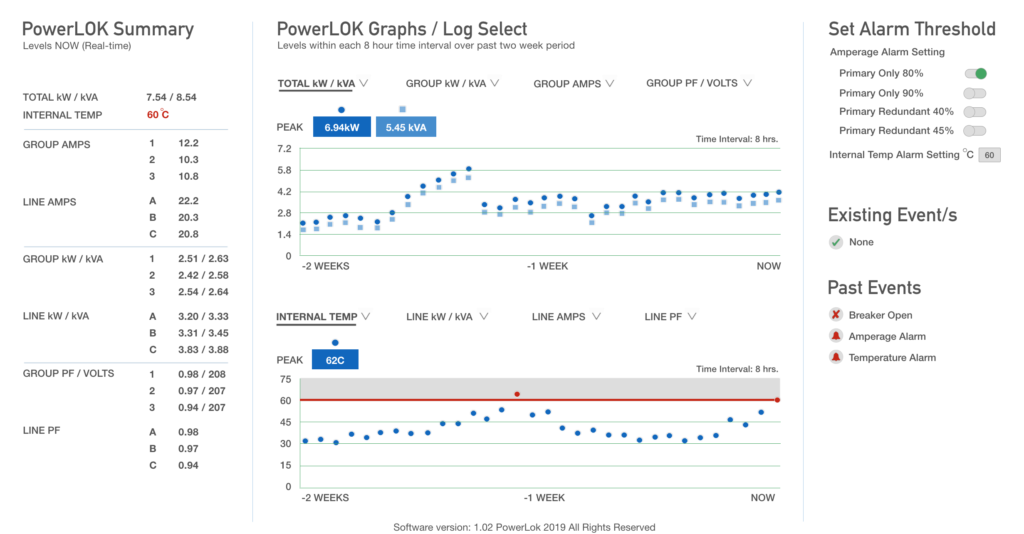This screenshot has width=1024, height=534.
Task: Expand the LINE PF dropdown arrow
Action: click(x=692, y=317)
